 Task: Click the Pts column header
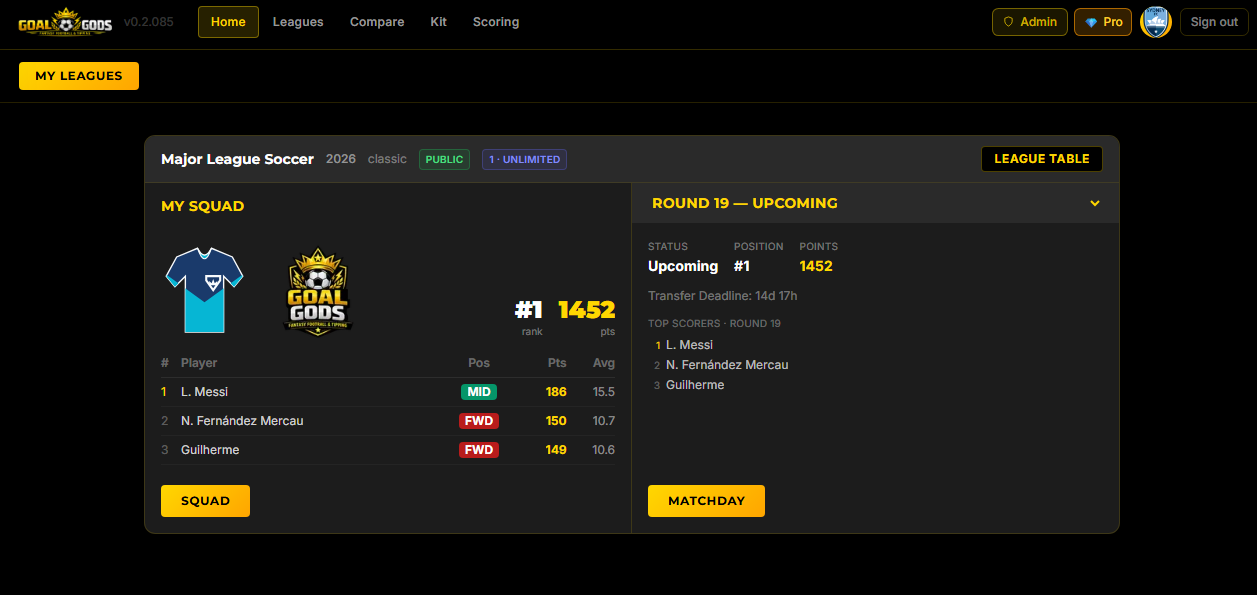[x=557, y=363]
